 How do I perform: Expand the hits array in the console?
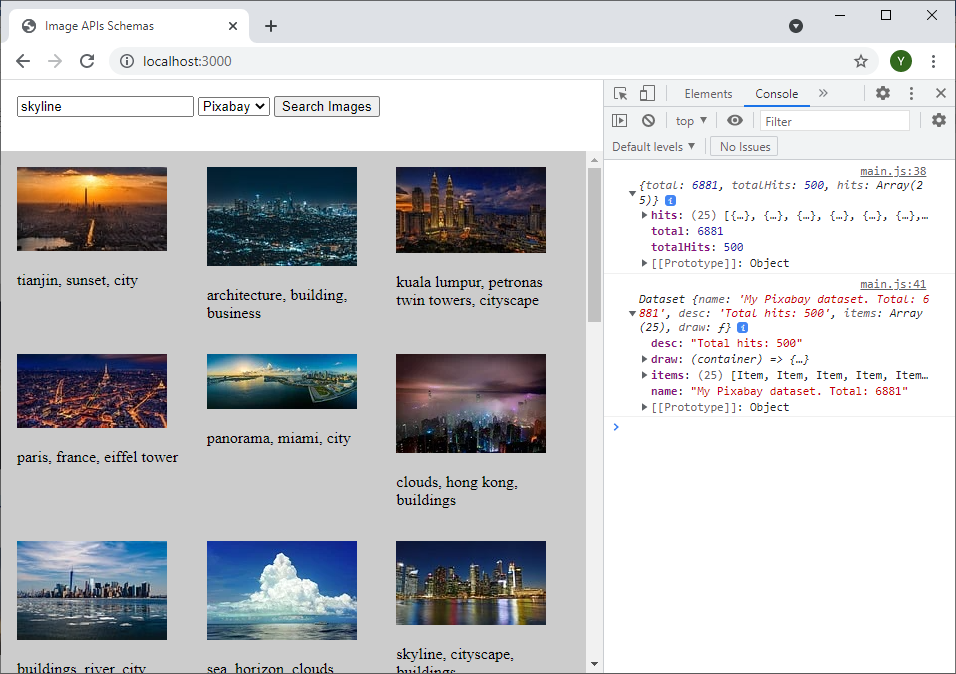pyautogui.click(x=645, y=214)
